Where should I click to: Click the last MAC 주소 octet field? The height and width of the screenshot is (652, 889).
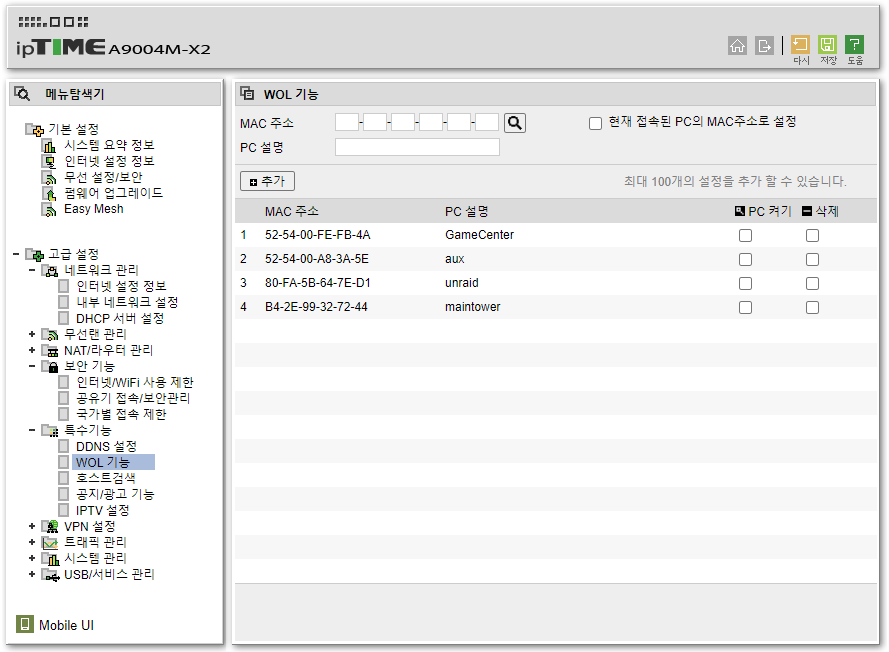[x=487, y=122]
